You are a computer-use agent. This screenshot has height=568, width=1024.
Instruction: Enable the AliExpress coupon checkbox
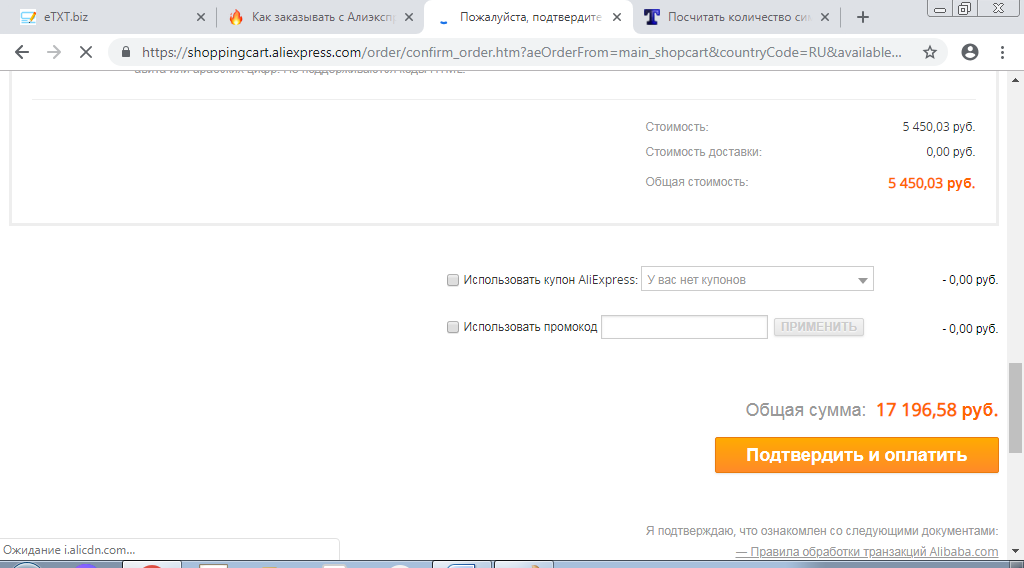453,280
